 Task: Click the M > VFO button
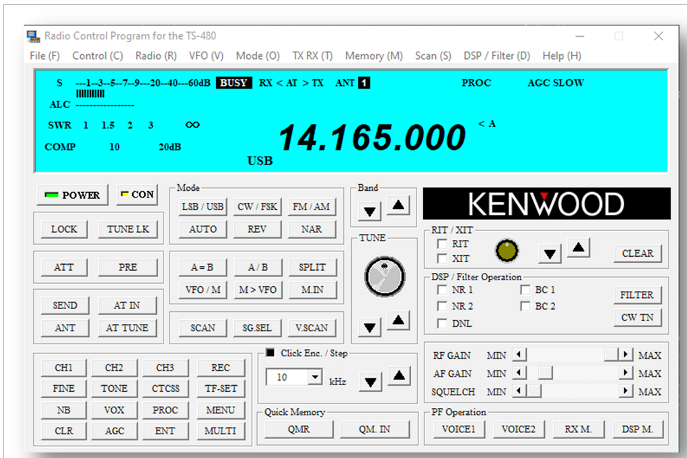(x=258, y=290)
